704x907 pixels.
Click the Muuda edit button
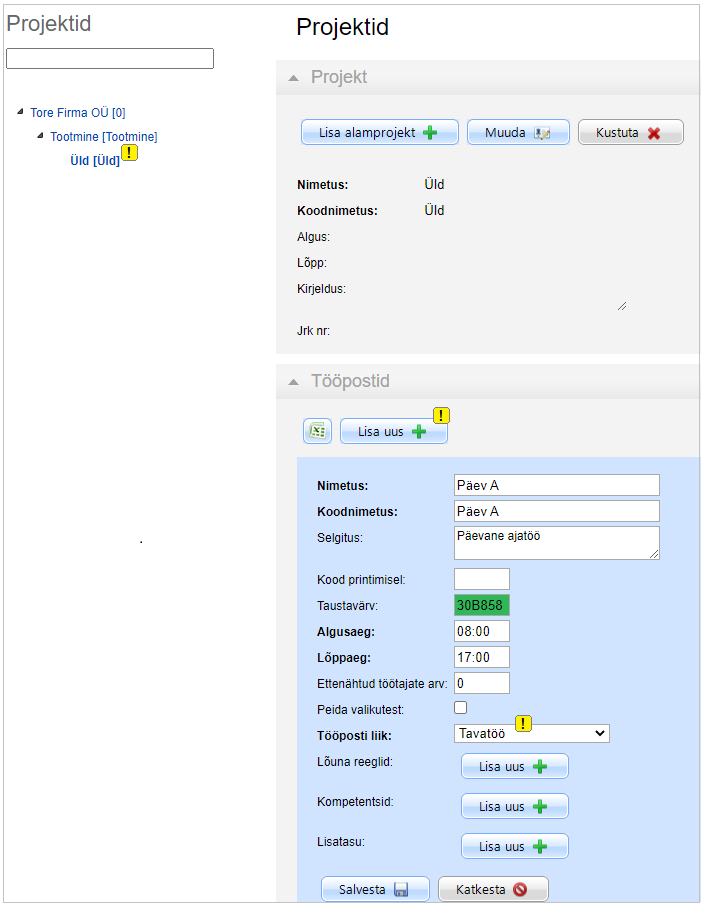(x=518, y=133)
